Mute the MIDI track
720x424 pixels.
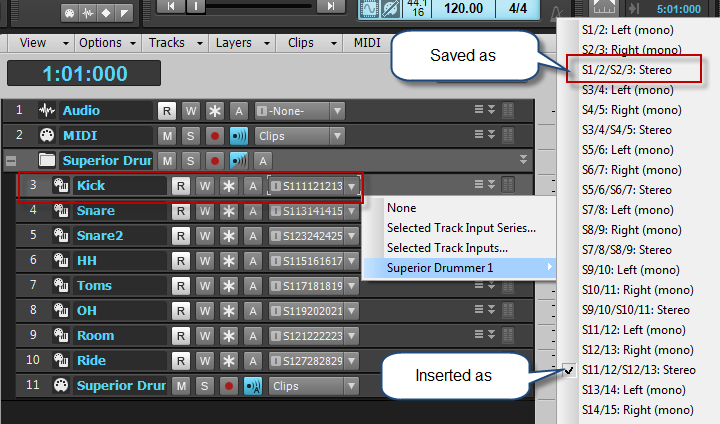point(167,135)
